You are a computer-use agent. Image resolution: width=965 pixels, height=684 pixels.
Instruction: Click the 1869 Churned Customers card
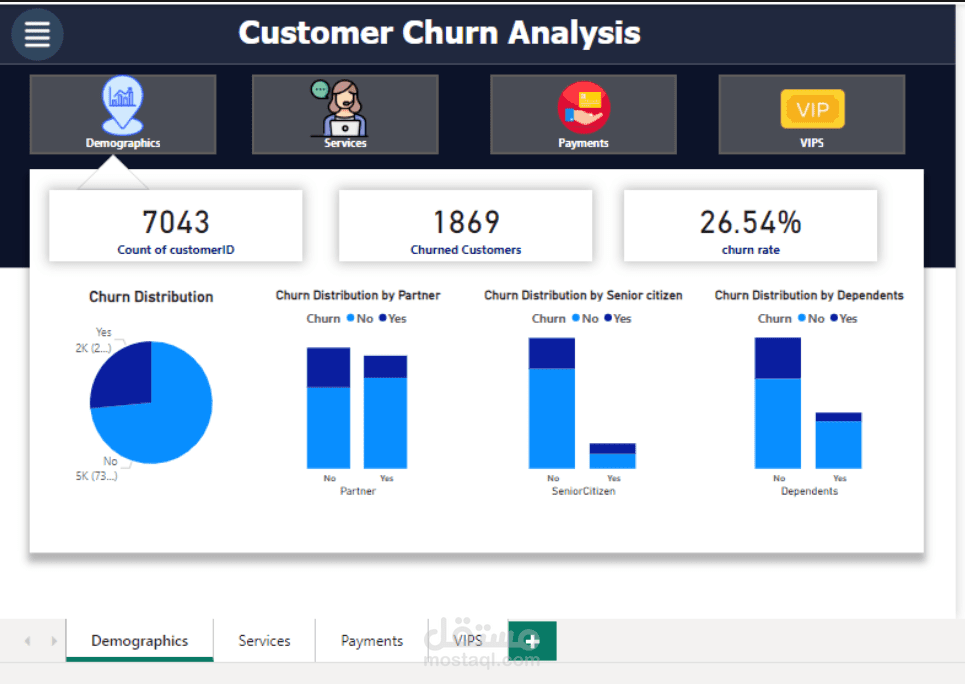pyautogui.click(x=465, y=225)
